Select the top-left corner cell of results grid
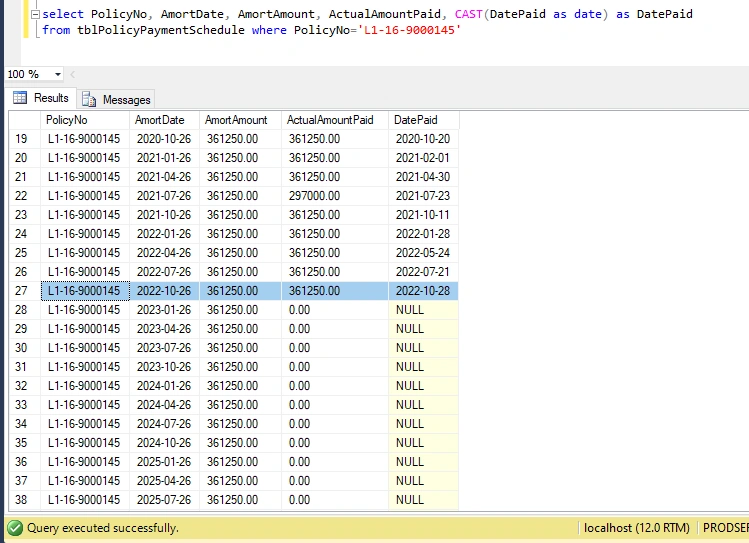Screen dimensions: 749x543 (x=25, y=120)
